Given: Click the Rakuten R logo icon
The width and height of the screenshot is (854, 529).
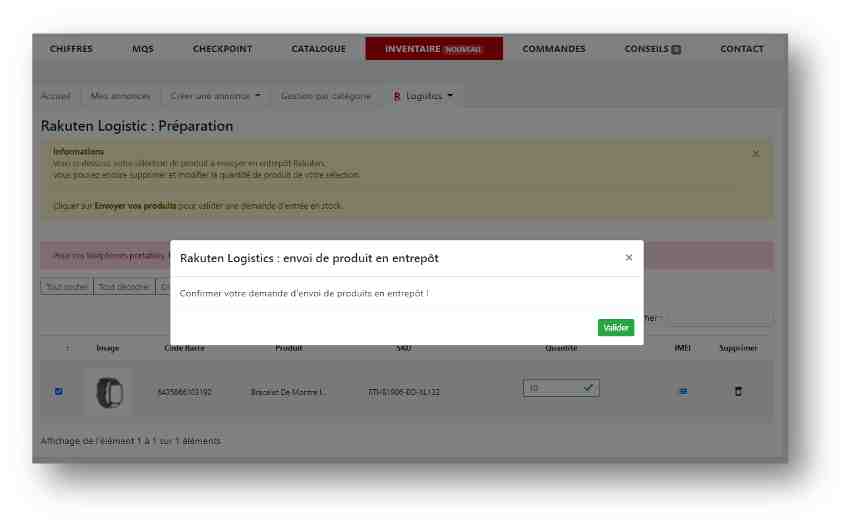Looking at the screenshot, I should coord(396,96).
